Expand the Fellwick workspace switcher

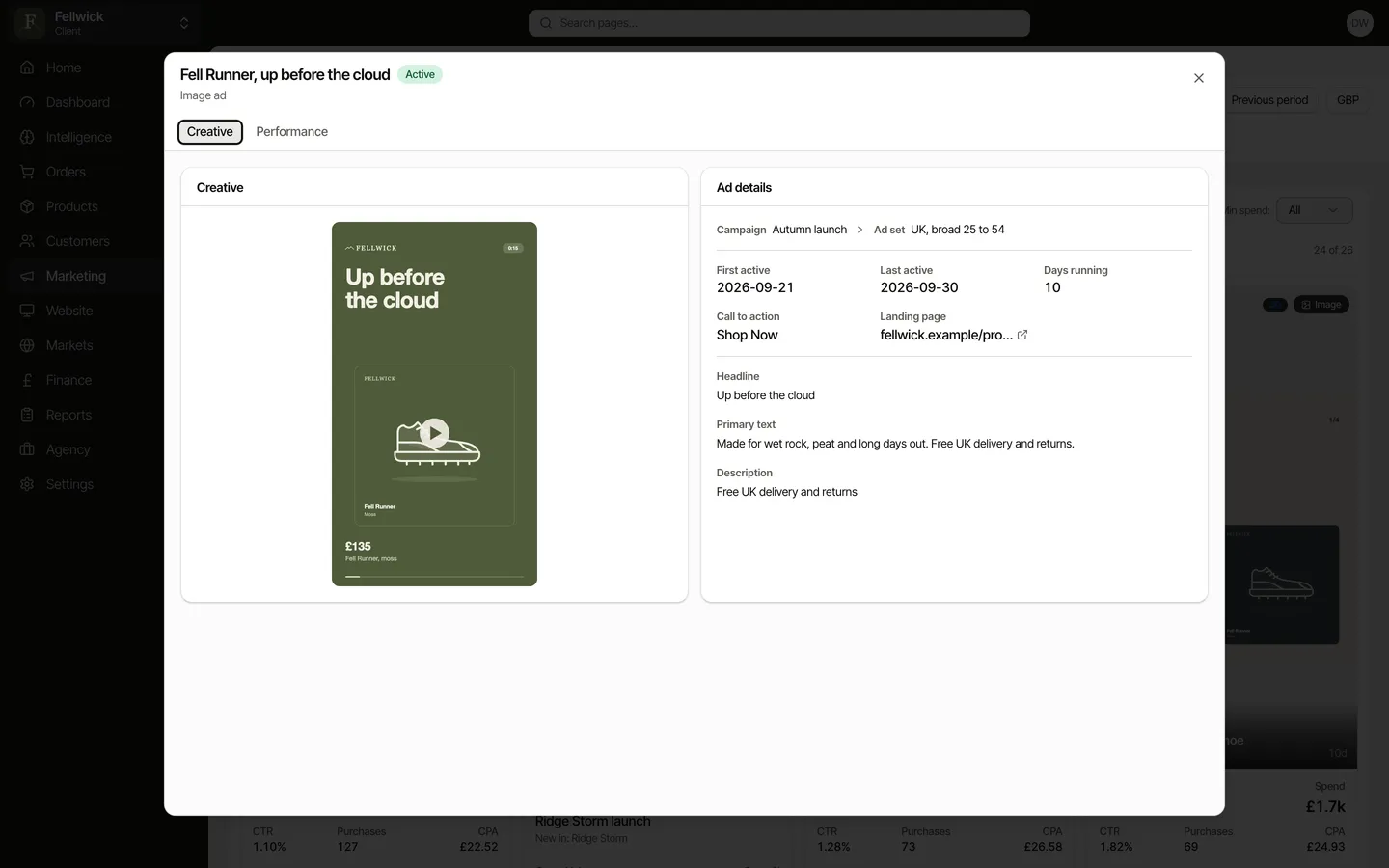tap(103, 23)
